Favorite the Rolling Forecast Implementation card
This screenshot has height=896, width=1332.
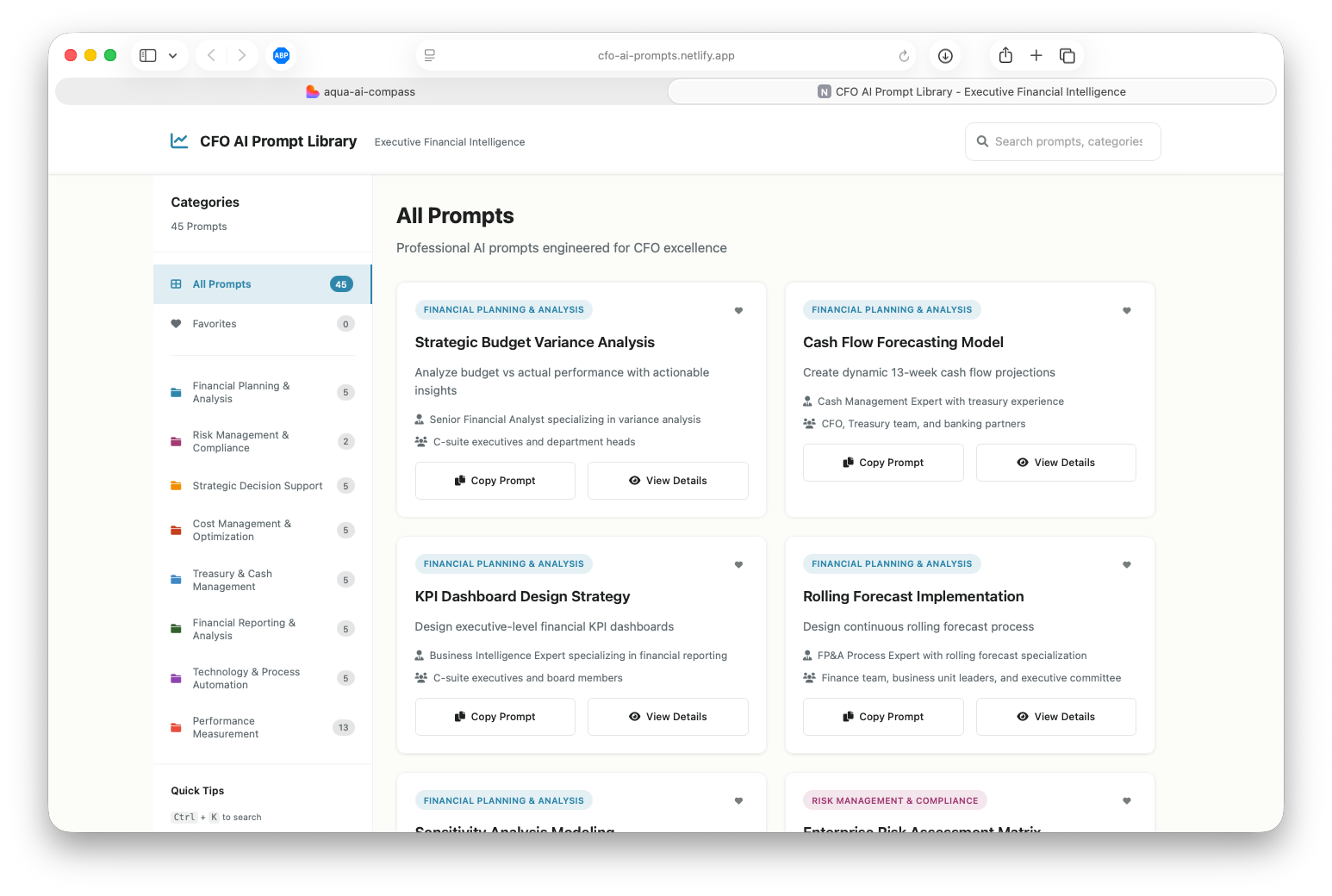(x=1126, y=564)
